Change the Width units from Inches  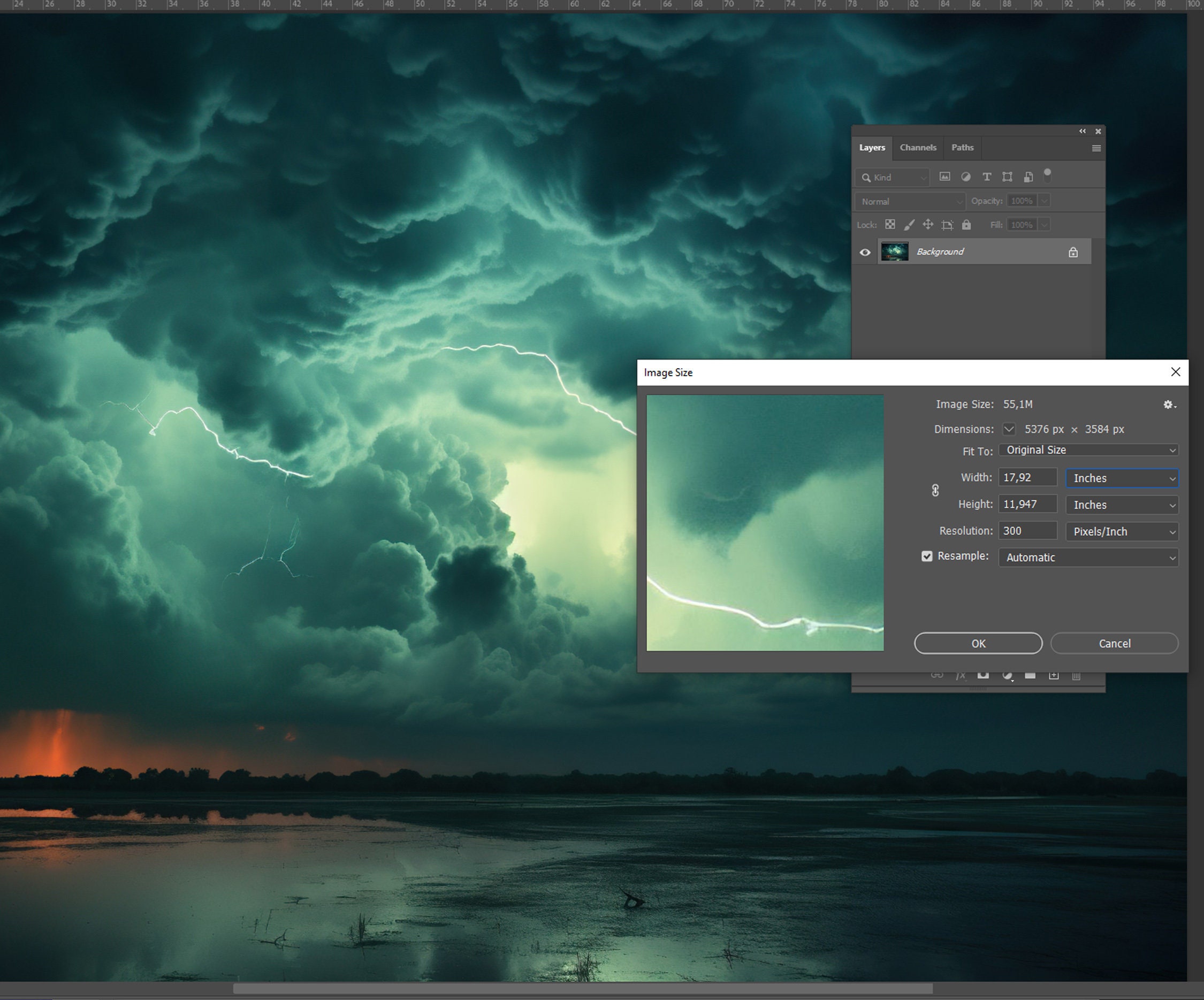[1121, 478]
